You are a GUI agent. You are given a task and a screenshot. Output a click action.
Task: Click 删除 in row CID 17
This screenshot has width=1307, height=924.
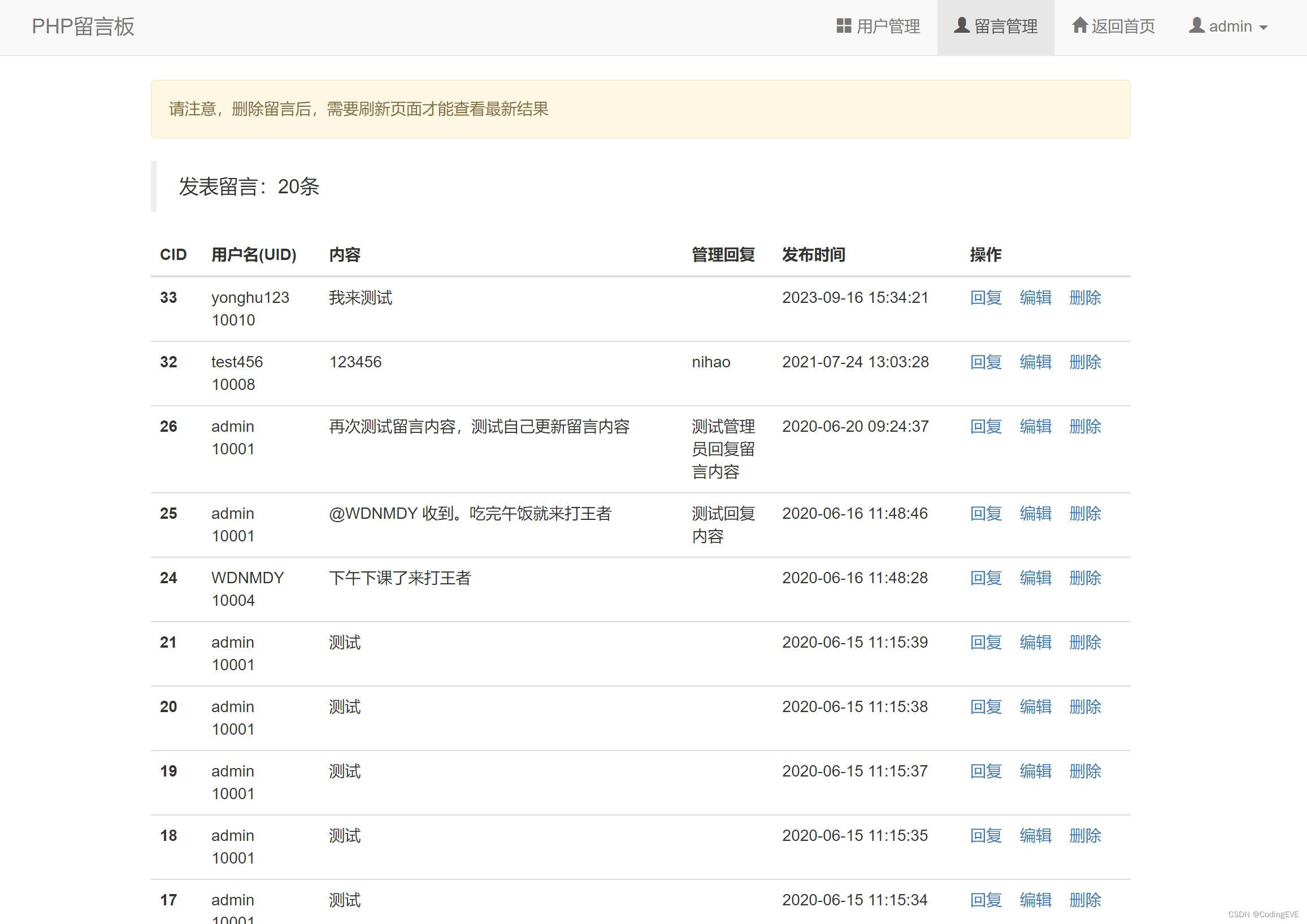(x=1085, y=899)
